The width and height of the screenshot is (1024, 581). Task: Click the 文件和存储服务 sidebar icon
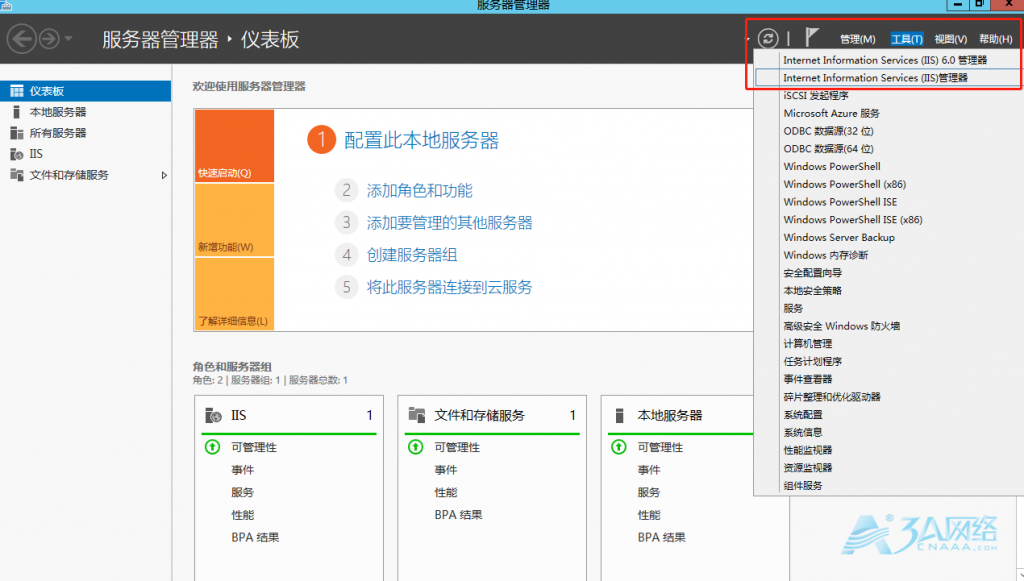tap(17, 174)
